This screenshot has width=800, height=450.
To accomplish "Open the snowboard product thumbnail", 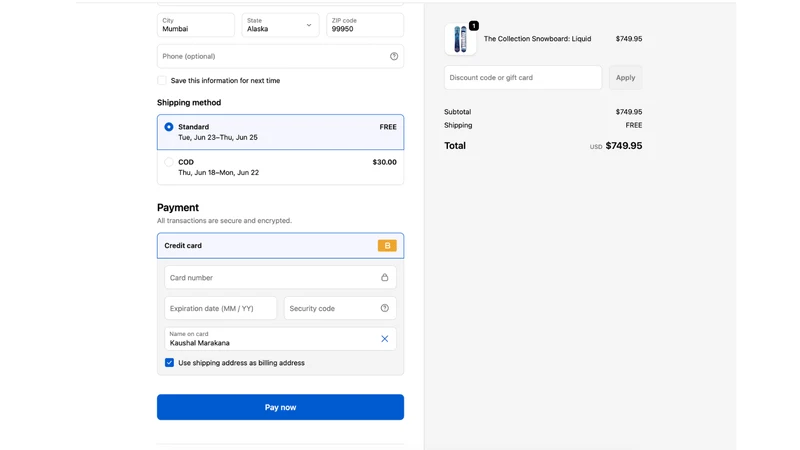I will coord(460,39).
